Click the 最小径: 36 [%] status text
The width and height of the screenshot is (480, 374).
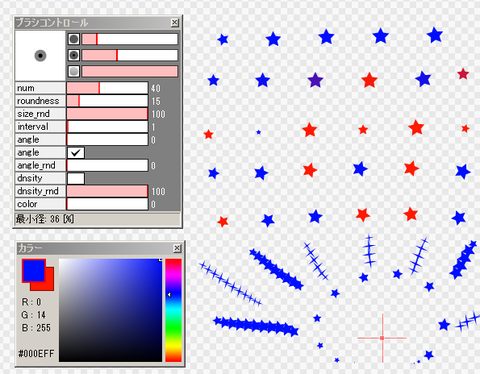pyautogui.click(x=45, y=219)
